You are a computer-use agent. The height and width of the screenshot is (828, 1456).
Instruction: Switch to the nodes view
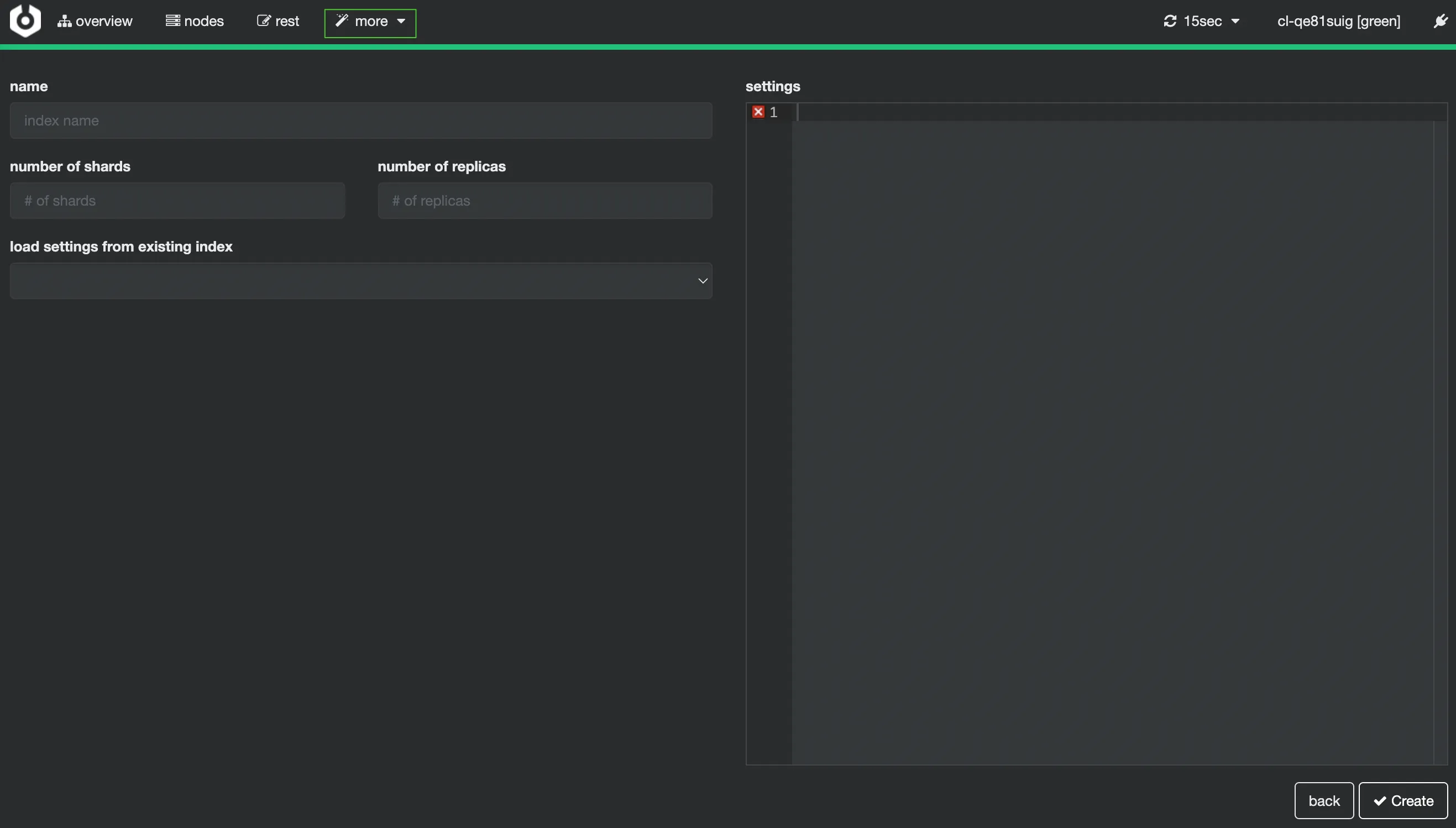[x=195, y=20]
